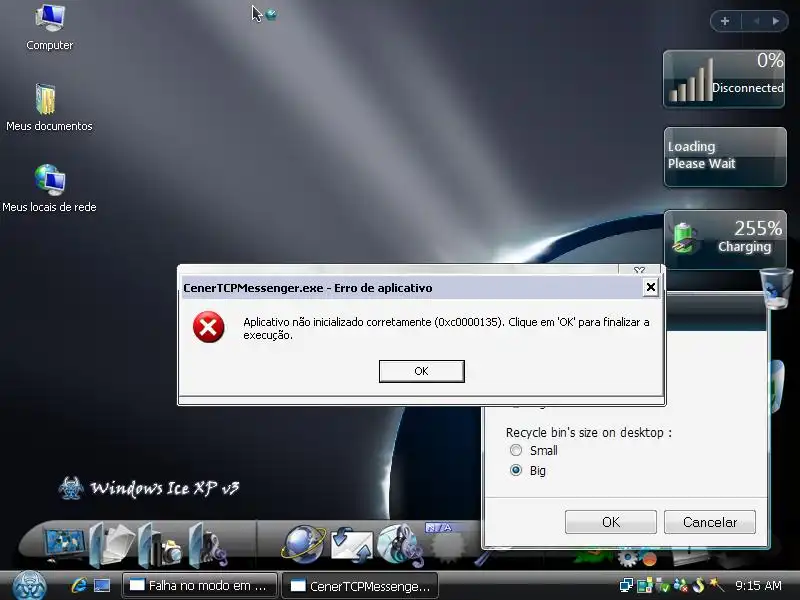Click the error message text mentioning 0xc0000135

tap(446, 329)
